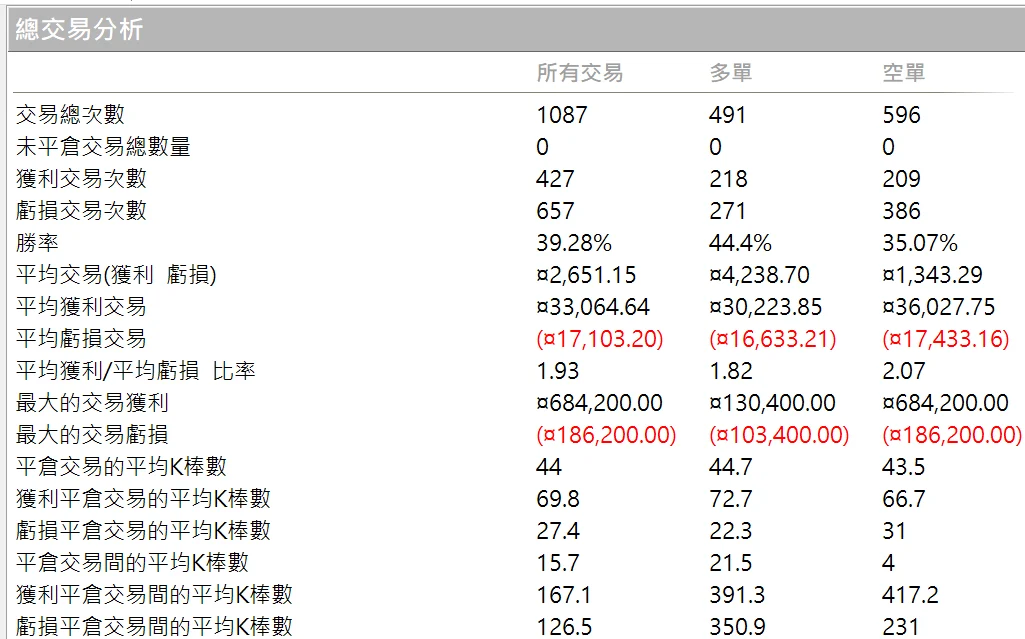Select short average win ¤36,027.75
Image resolution: width=1025 pixels, height=639 pixels.
(939, 307)
